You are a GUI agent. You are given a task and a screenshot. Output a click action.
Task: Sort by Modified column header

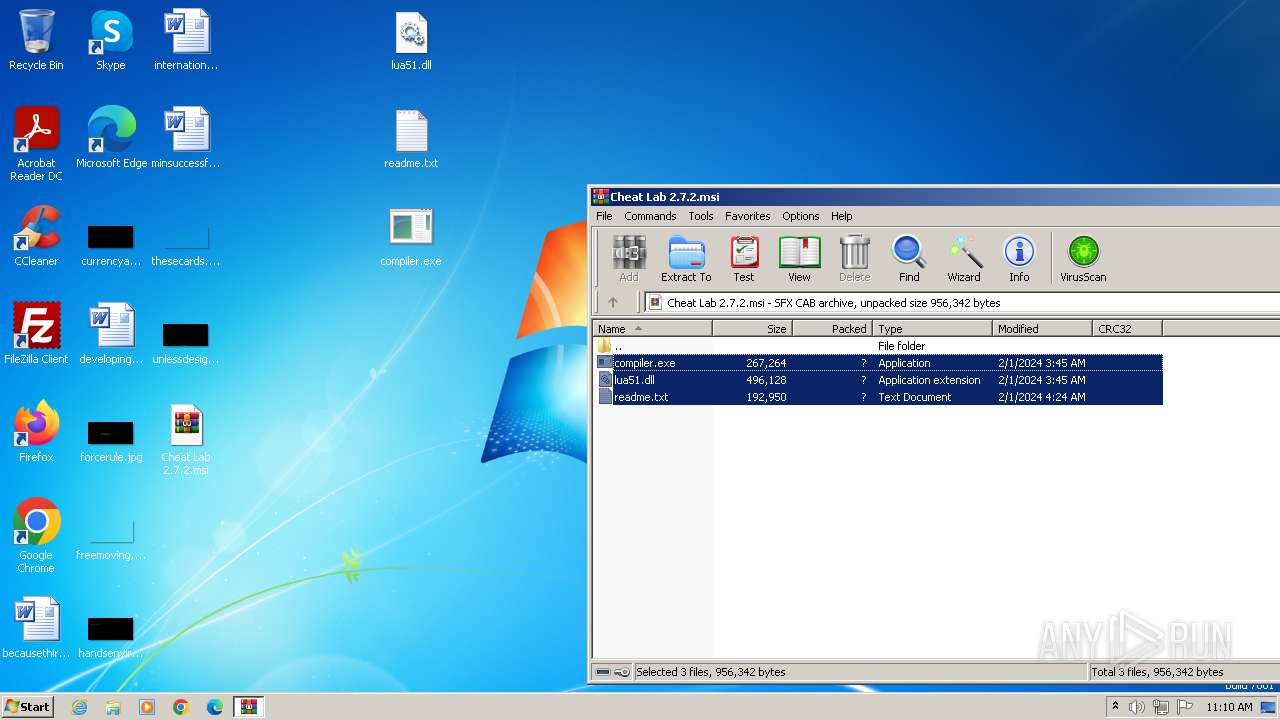(x=1042, y=328)
